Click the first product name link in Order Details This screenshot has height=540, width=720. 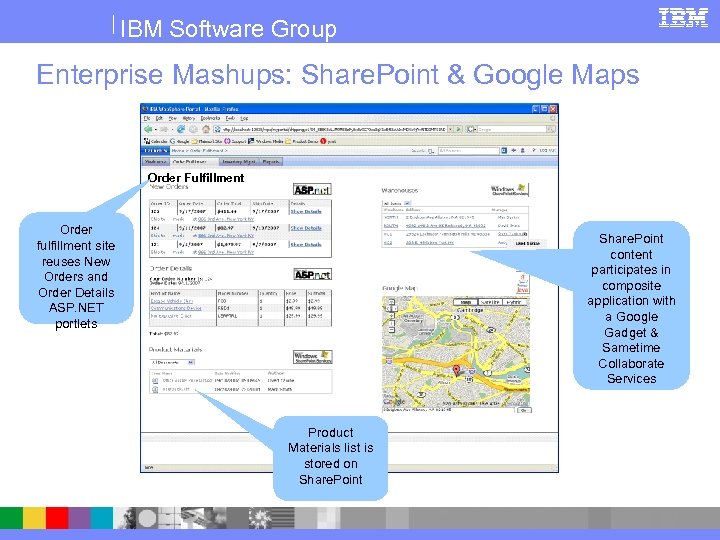click(x=172, y=301)
